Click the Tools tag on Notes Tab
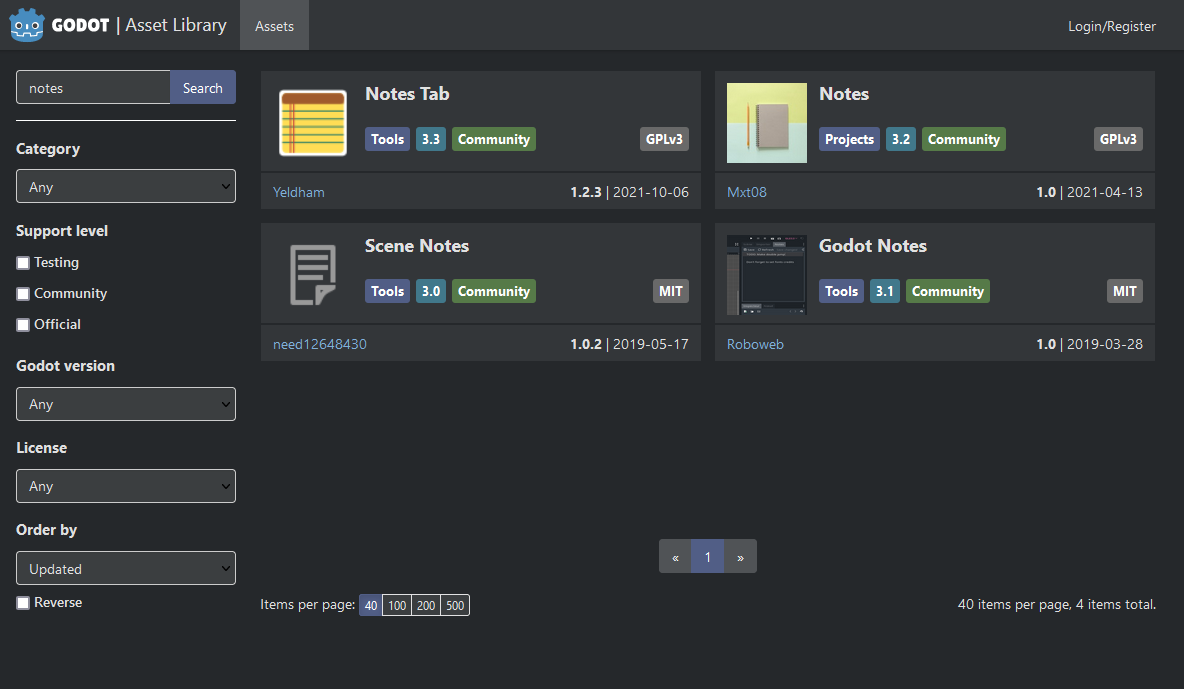 [387, 139]
